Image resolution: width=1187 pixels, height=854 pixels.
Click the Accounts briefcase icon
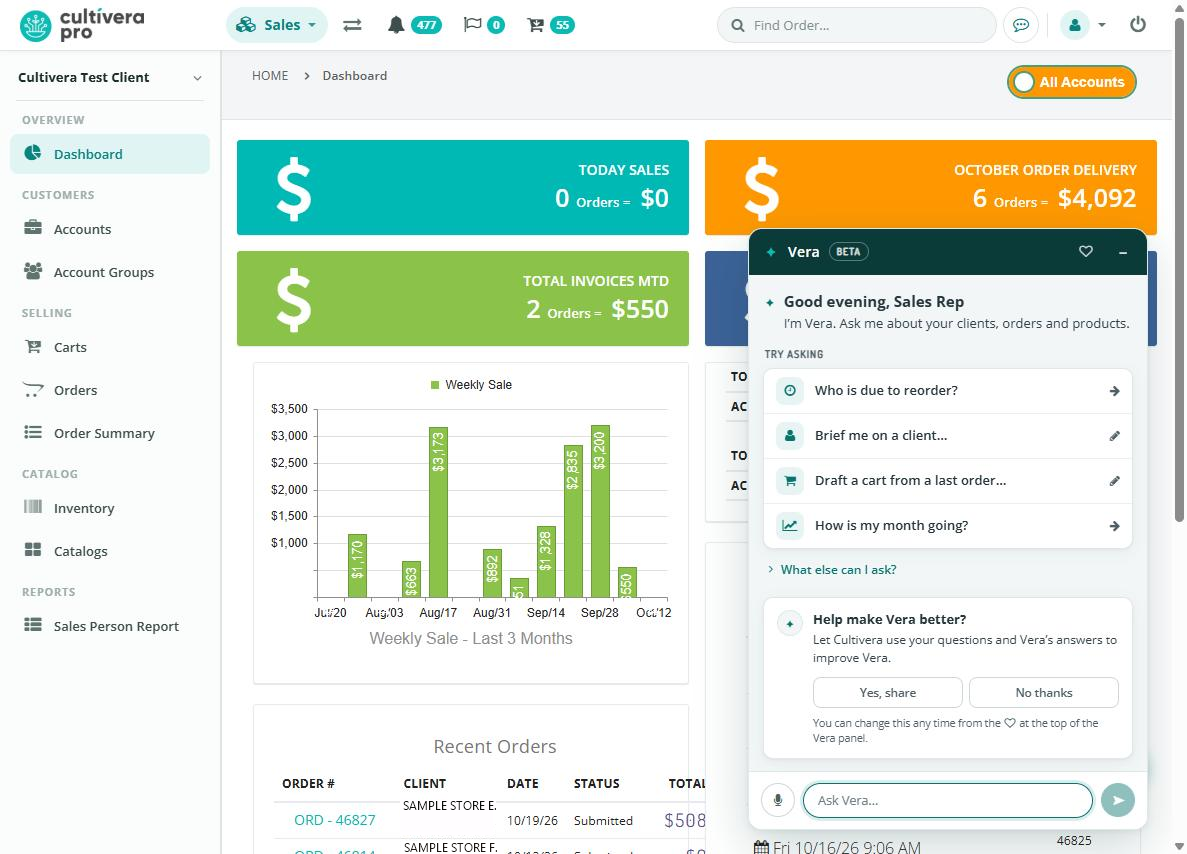33,227
